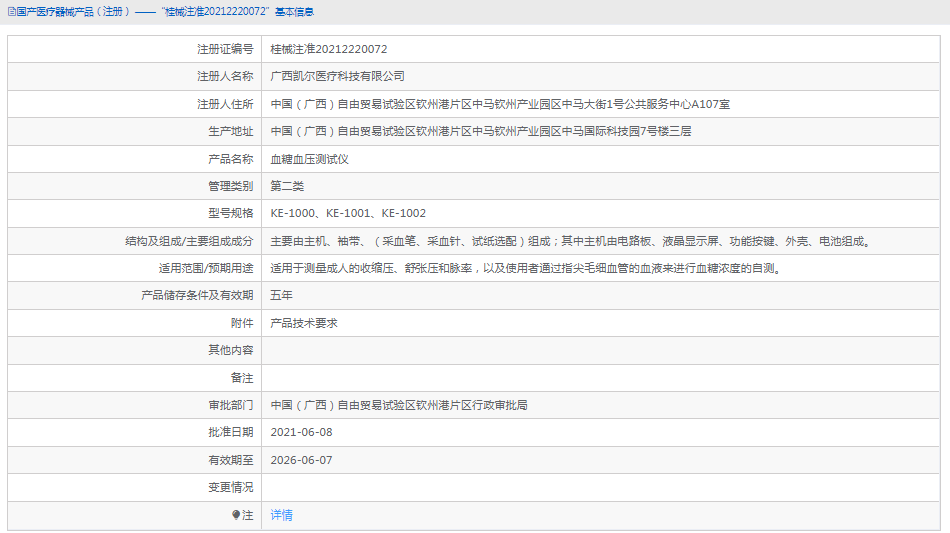This screenshot has height=533, width=950.
Task: Click the 有效期至 row label
Action: (x=230, y=460)
